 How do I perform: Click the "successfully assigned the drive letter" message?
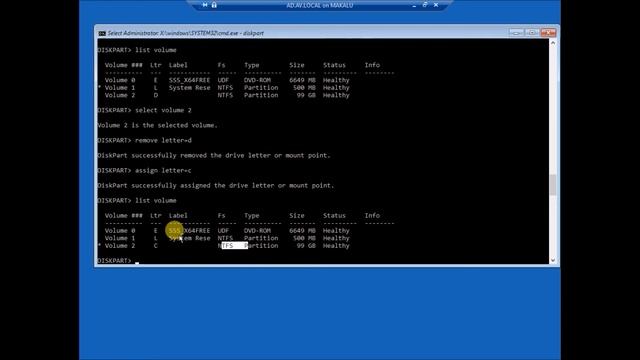216,186
